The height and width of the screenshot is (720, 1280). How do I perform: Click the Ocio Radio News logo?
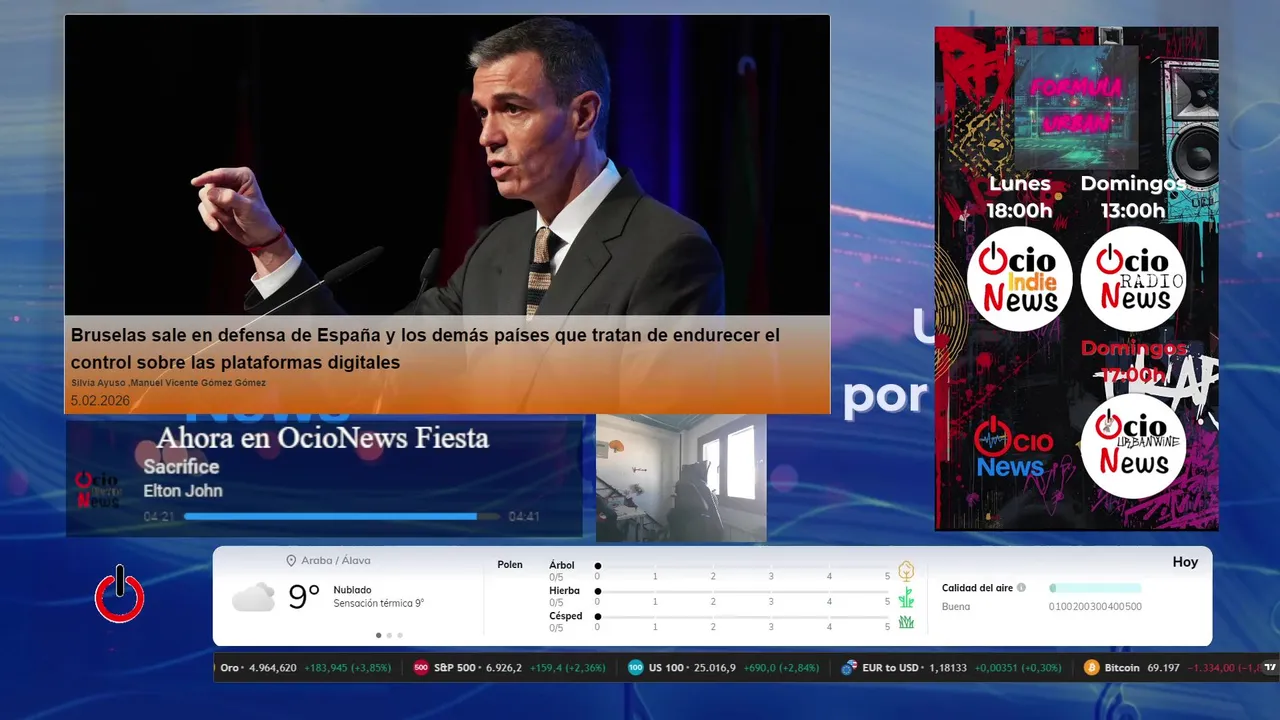[1133, 278]
